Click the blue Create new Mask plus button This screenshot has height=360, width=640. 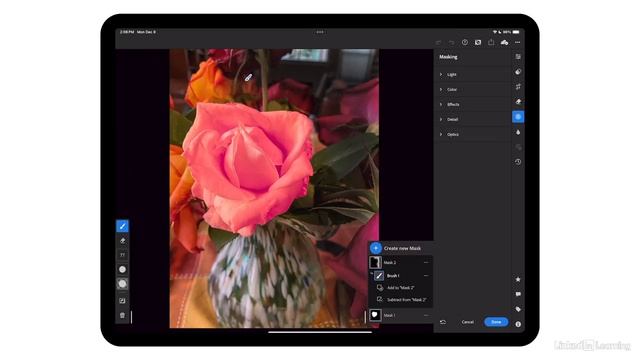376,248
